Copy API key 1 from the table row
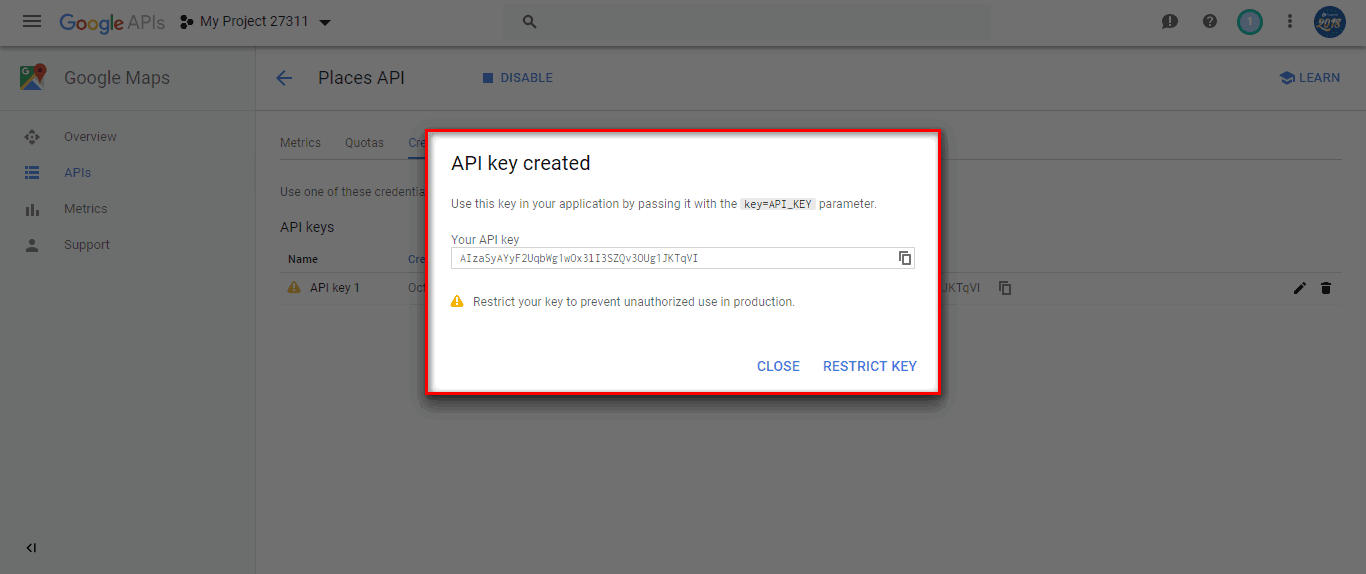1366x574 pixels. 1005,288
